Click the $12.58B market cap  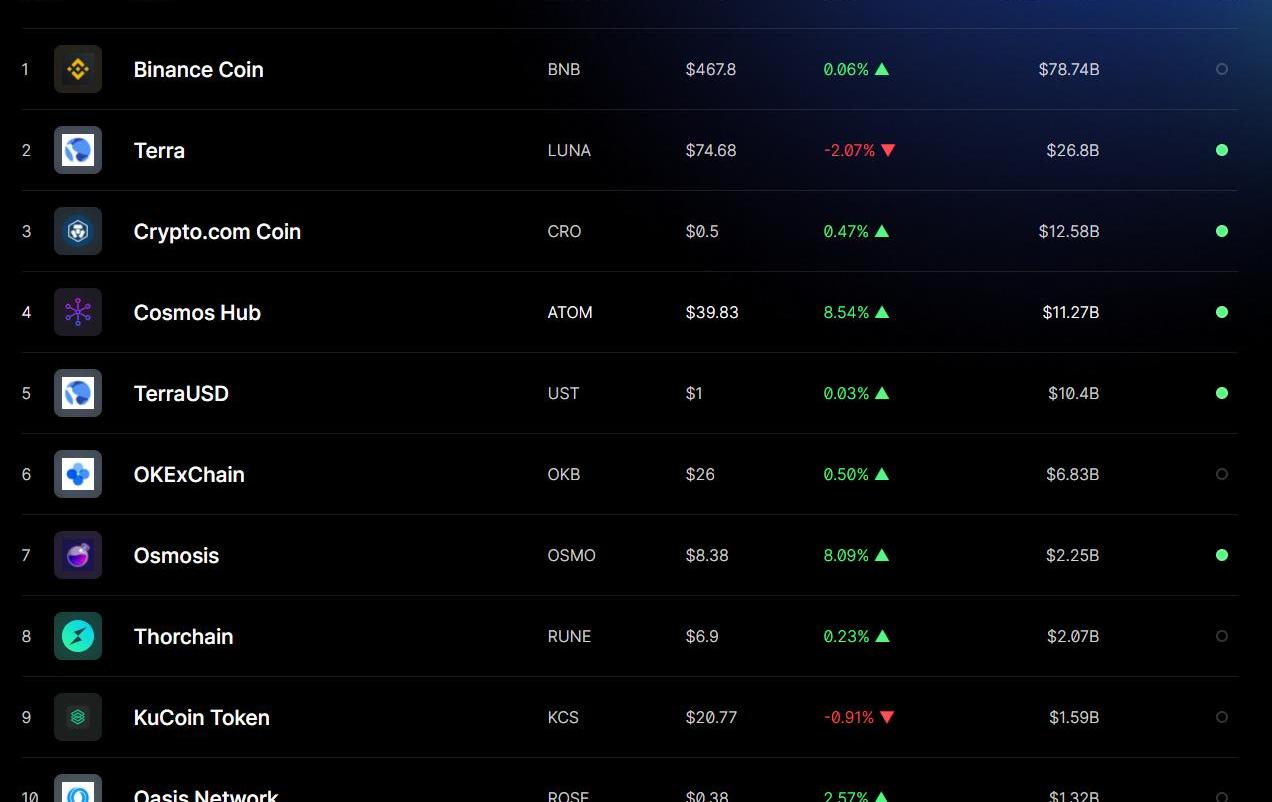(1069, 231)
